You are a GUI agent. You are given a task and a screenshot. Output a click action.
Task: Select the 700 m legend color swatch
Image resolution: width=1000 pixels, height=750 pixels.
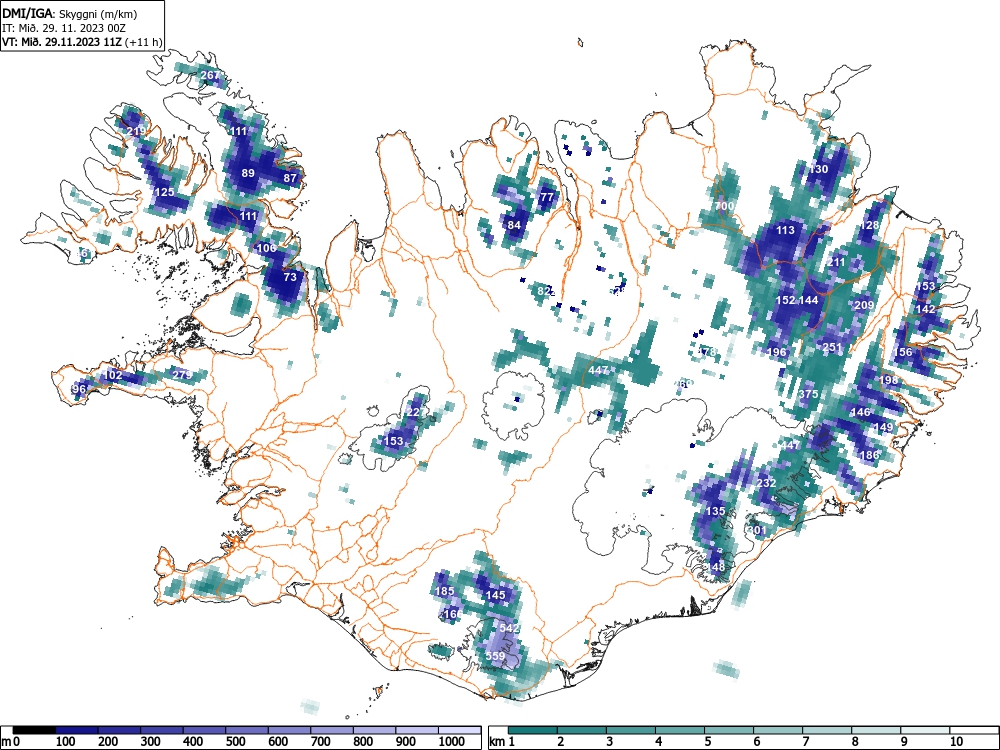332,730
